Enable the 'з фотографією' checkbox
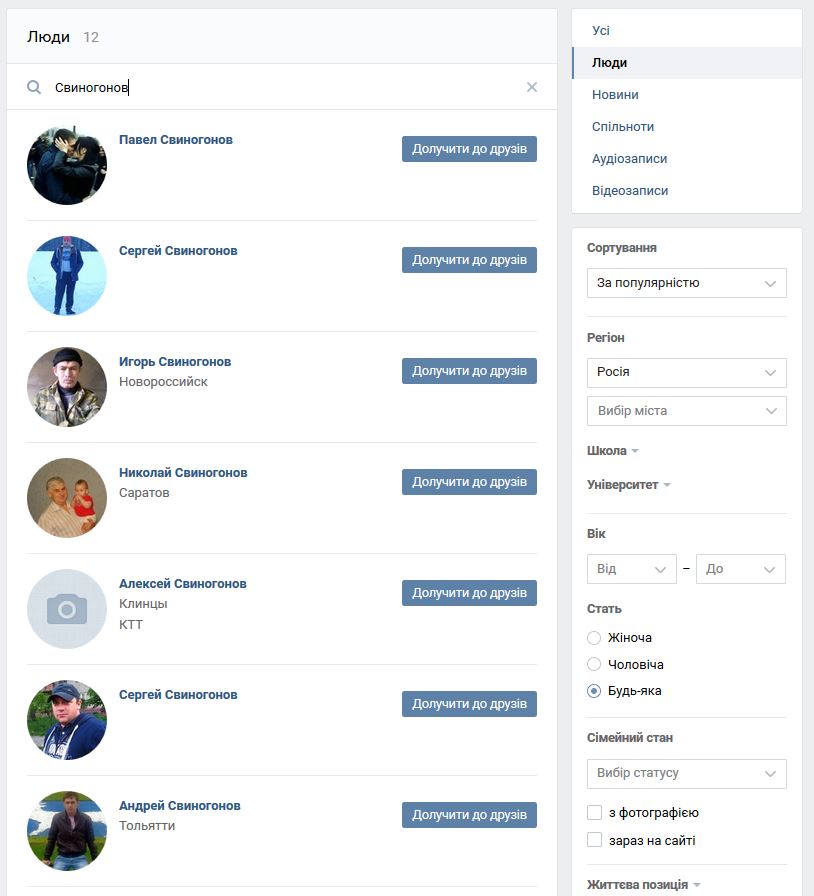 point(594,813)
